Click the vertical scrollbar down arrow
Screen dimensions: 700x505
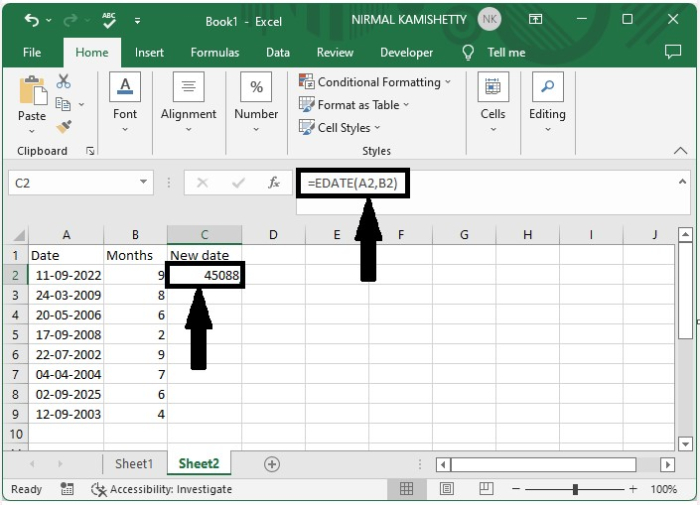tap(685, 444)
